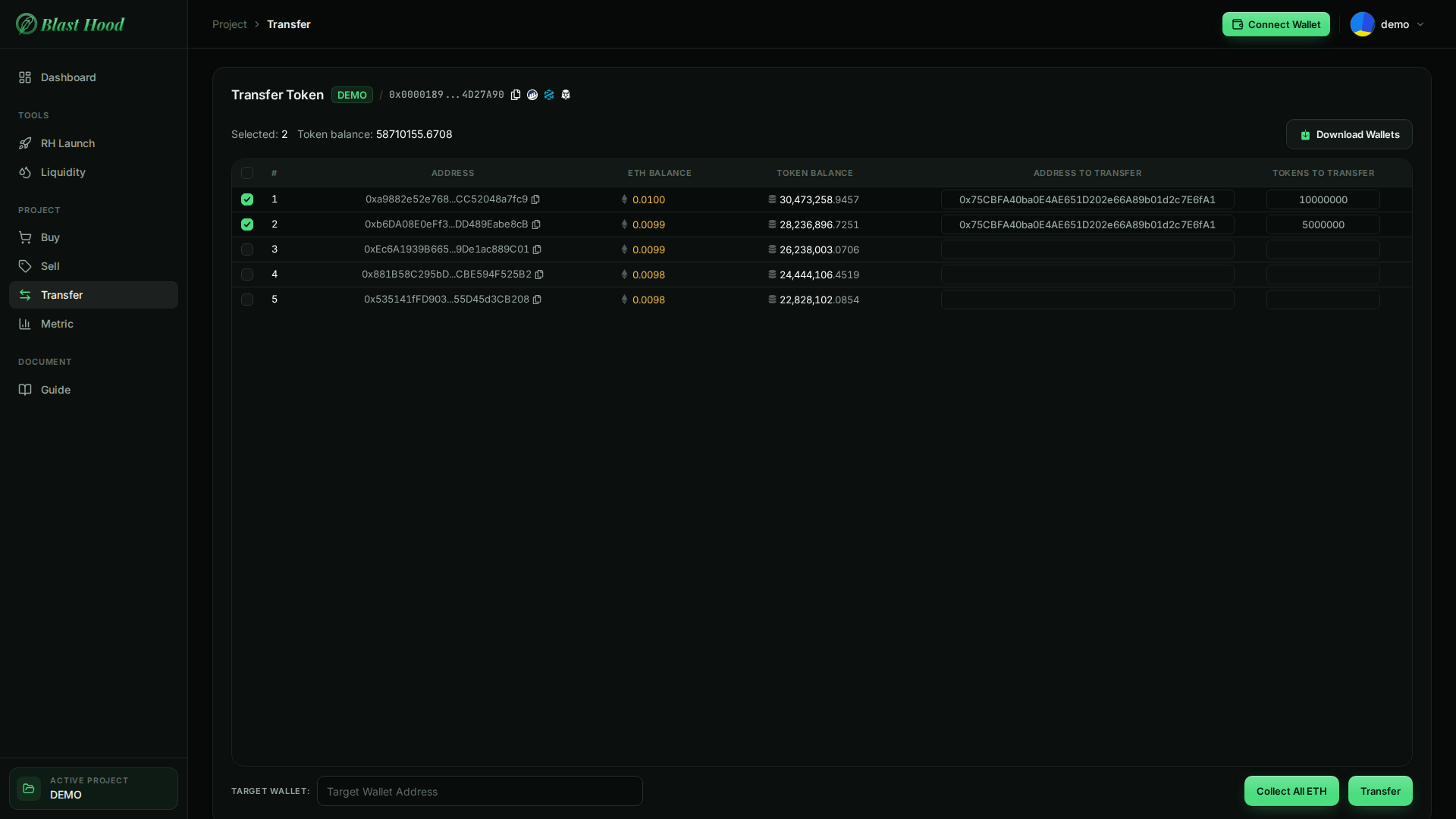The width and height of the screenshot is (1456, 819).
Task: Copy wallet address 0xEc6A1939B665...9De1ac889C01
Action: [x=537, y=249]
